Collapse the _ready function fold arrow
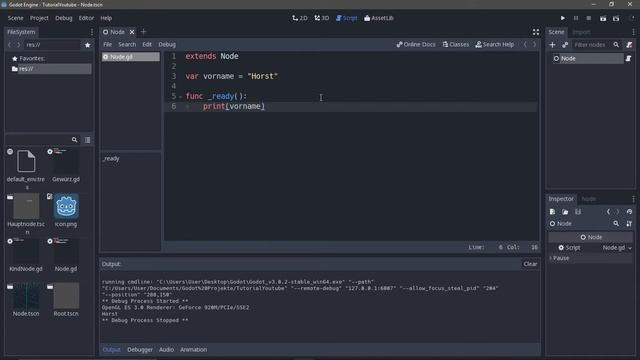This screenshot has height=360, width=640. point(180,96)
